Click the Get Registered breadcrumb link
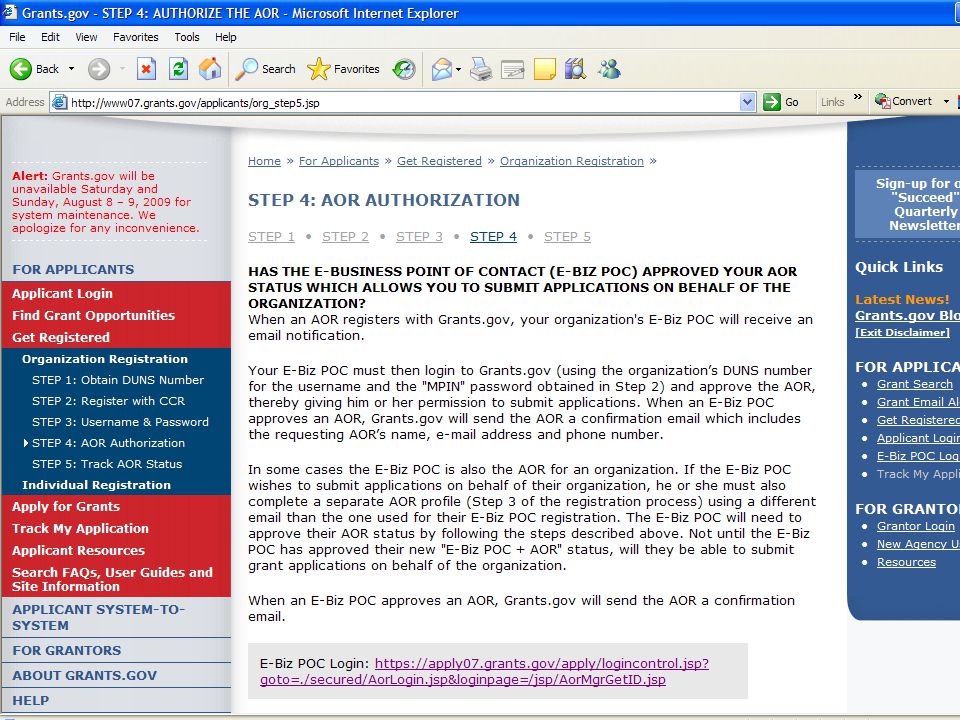 click(440, 161)
